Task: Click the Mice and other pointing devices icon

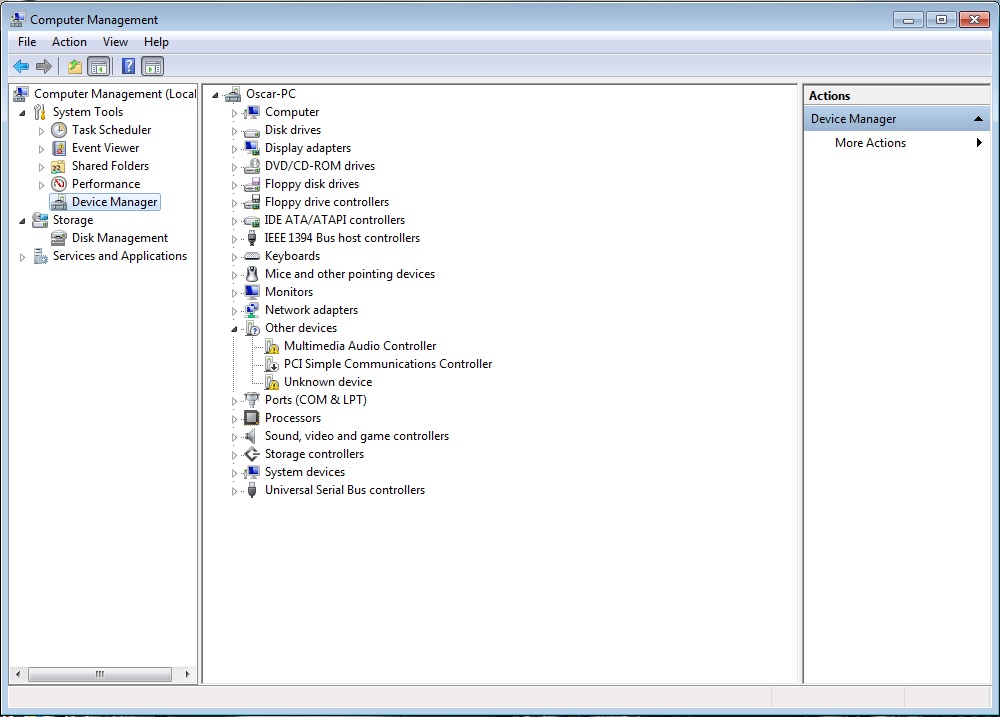Action: (252, 274)
